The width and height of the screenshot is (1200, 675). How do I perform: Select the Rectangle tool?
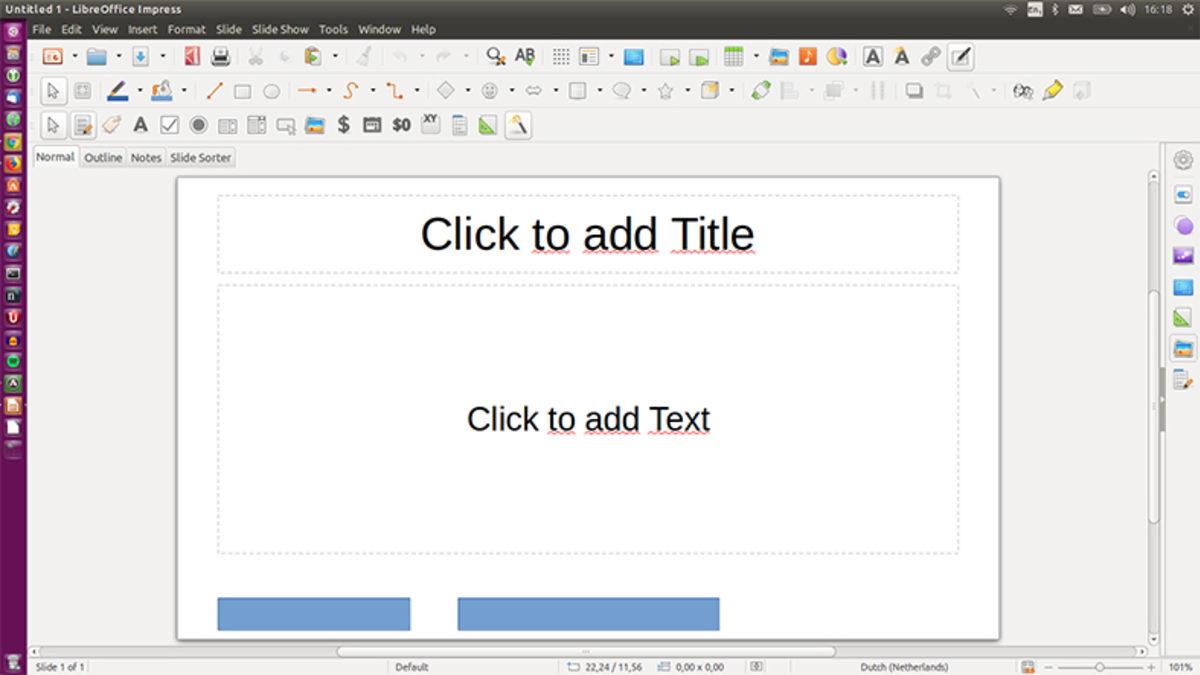245,91
